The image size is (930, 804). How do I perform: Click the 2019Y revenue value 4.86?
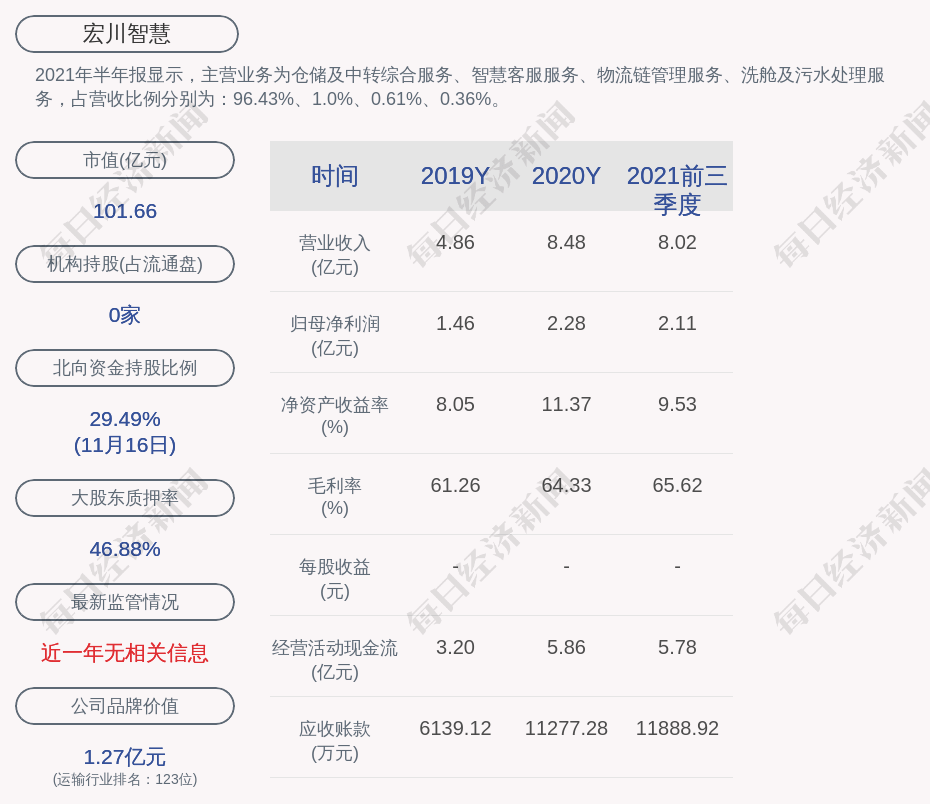click(x=455, y=243)
